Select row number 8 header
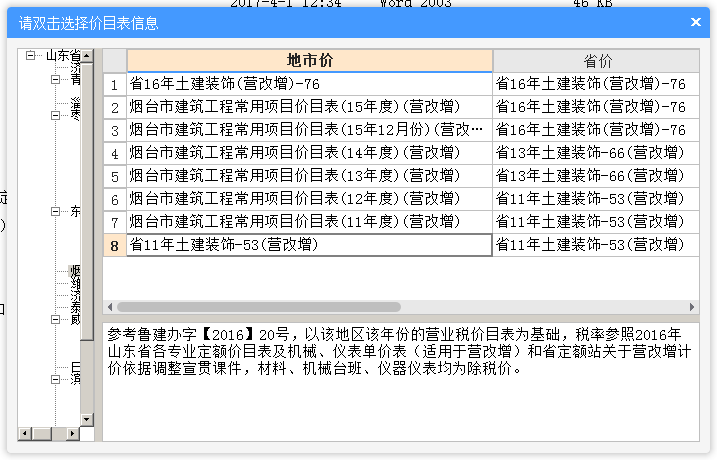Viewport: 717px width, 460px height. [x=115, y=246]
